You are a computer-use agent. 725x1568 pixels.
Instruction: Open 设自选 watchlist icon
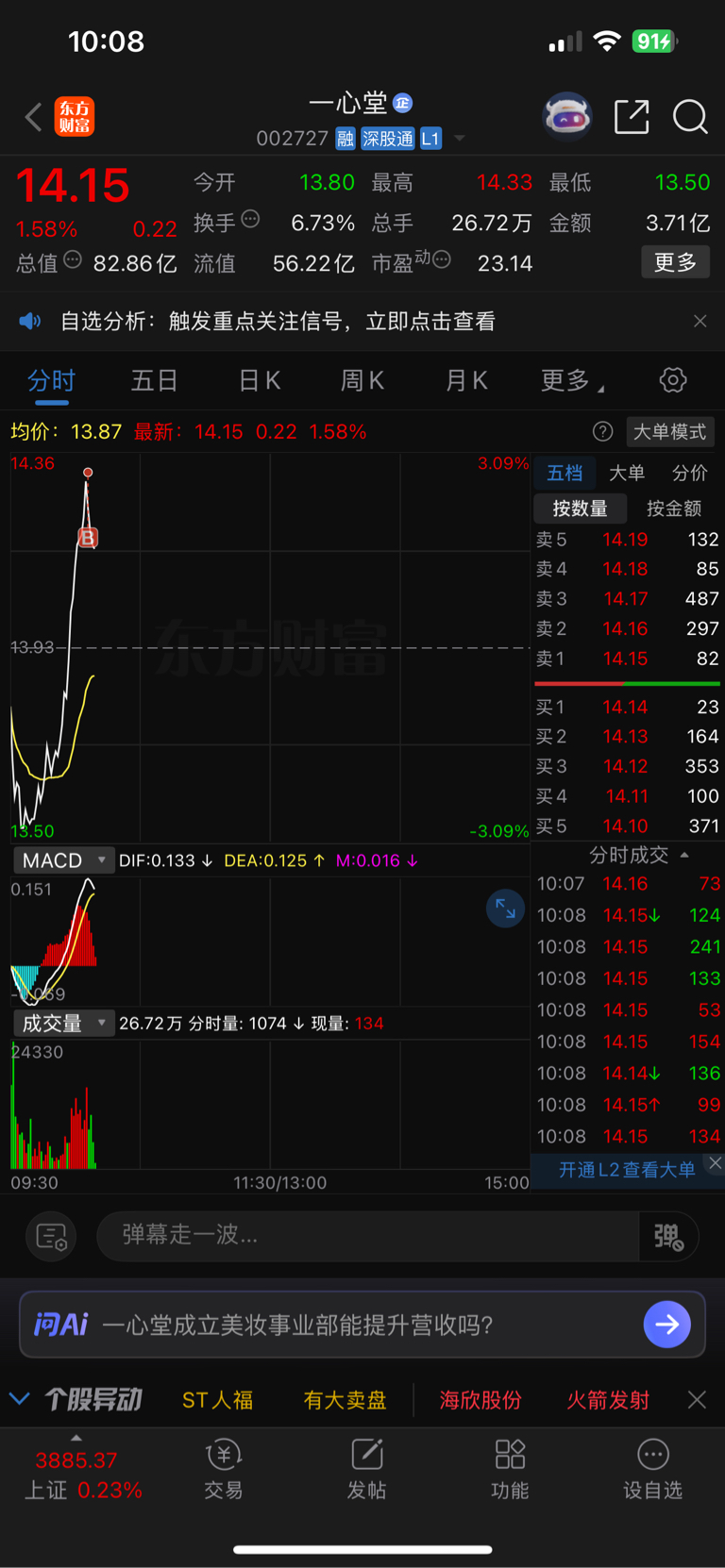(x=652, y=1469)
